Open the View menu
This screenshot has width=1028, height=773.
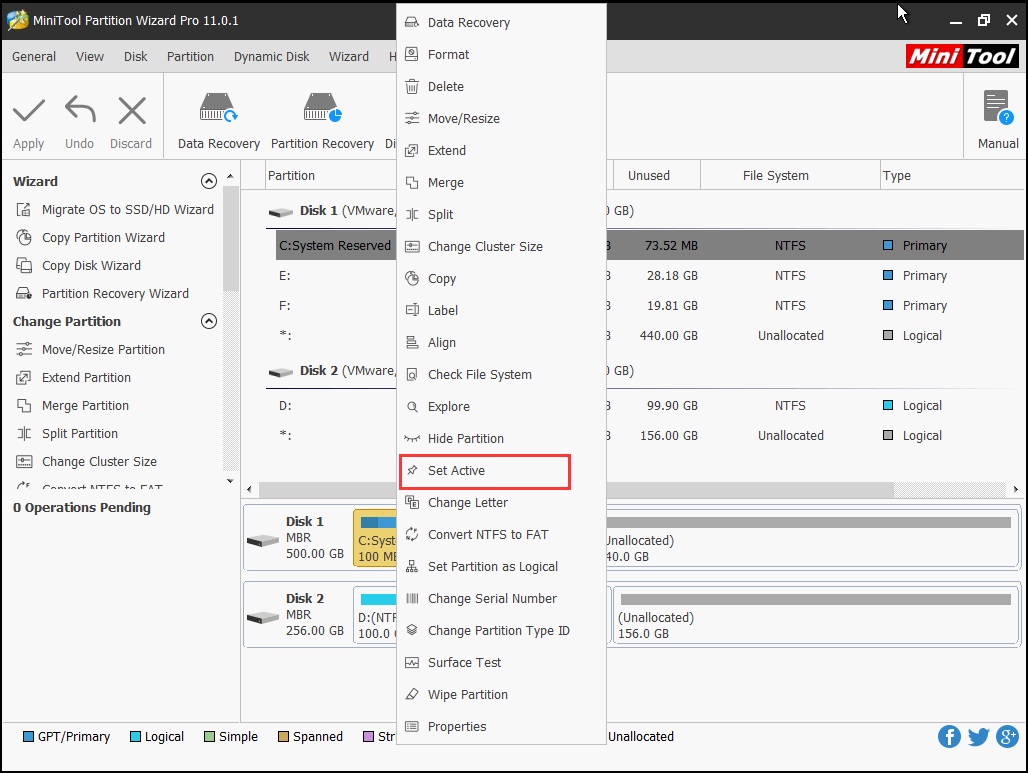tap(90, 56)
